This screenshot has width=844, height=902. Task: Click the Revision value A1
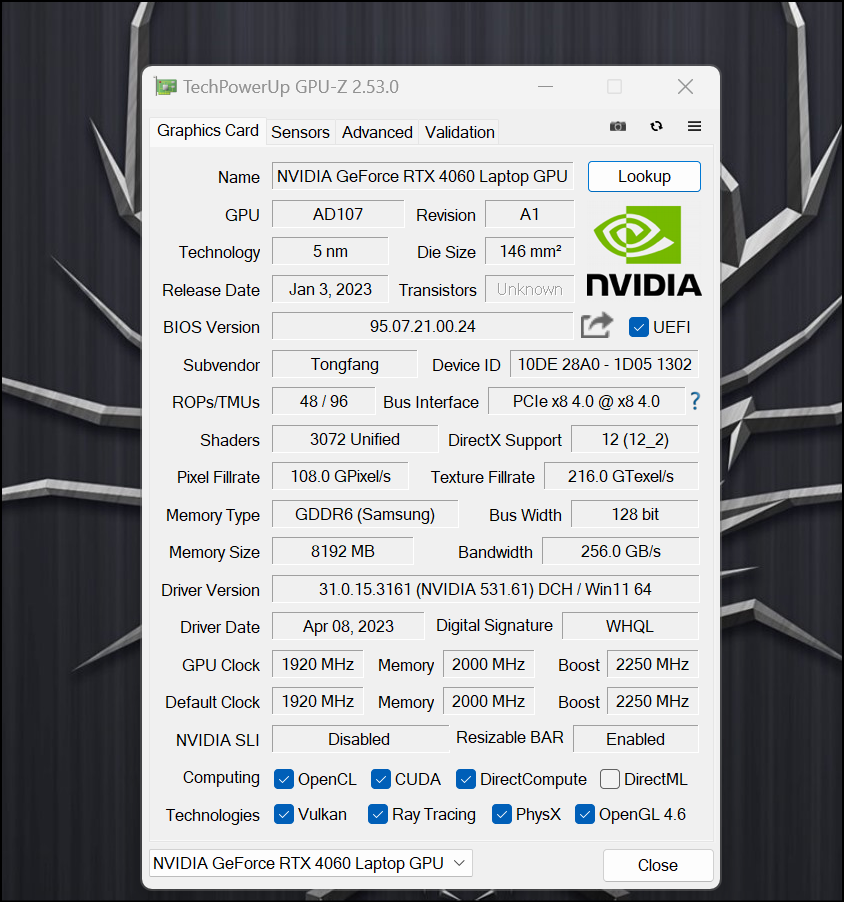tap(529, 214)
